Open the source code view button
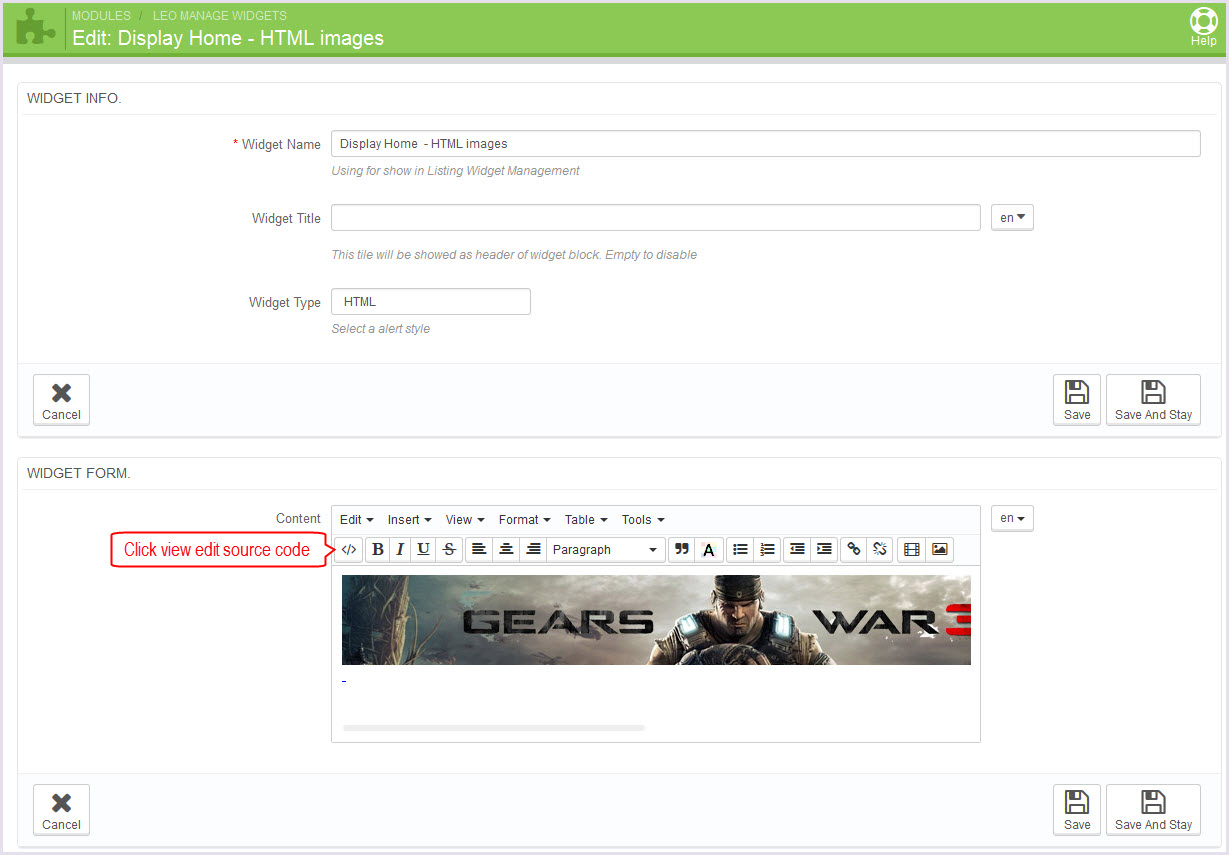 point(348,549)
